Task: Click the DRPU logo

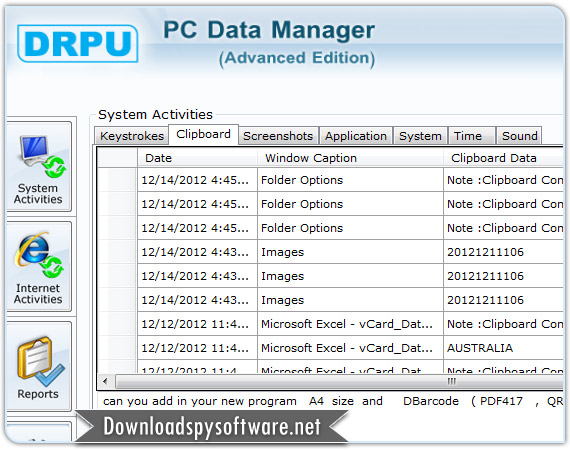Action: (77, 44)
